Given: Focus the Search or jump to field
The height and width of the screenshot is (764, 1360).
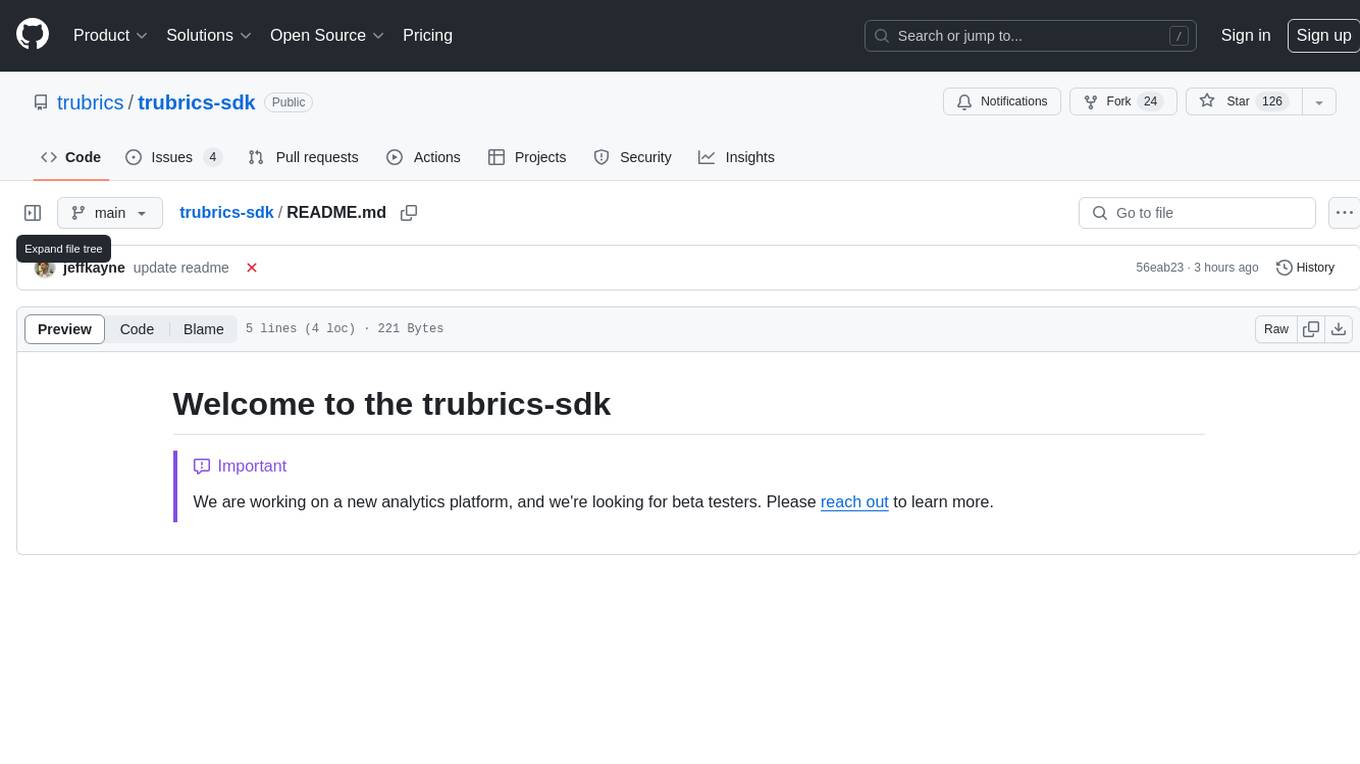Looking at the screenshot, I should pyautogui.click(x=1032, y=36).
